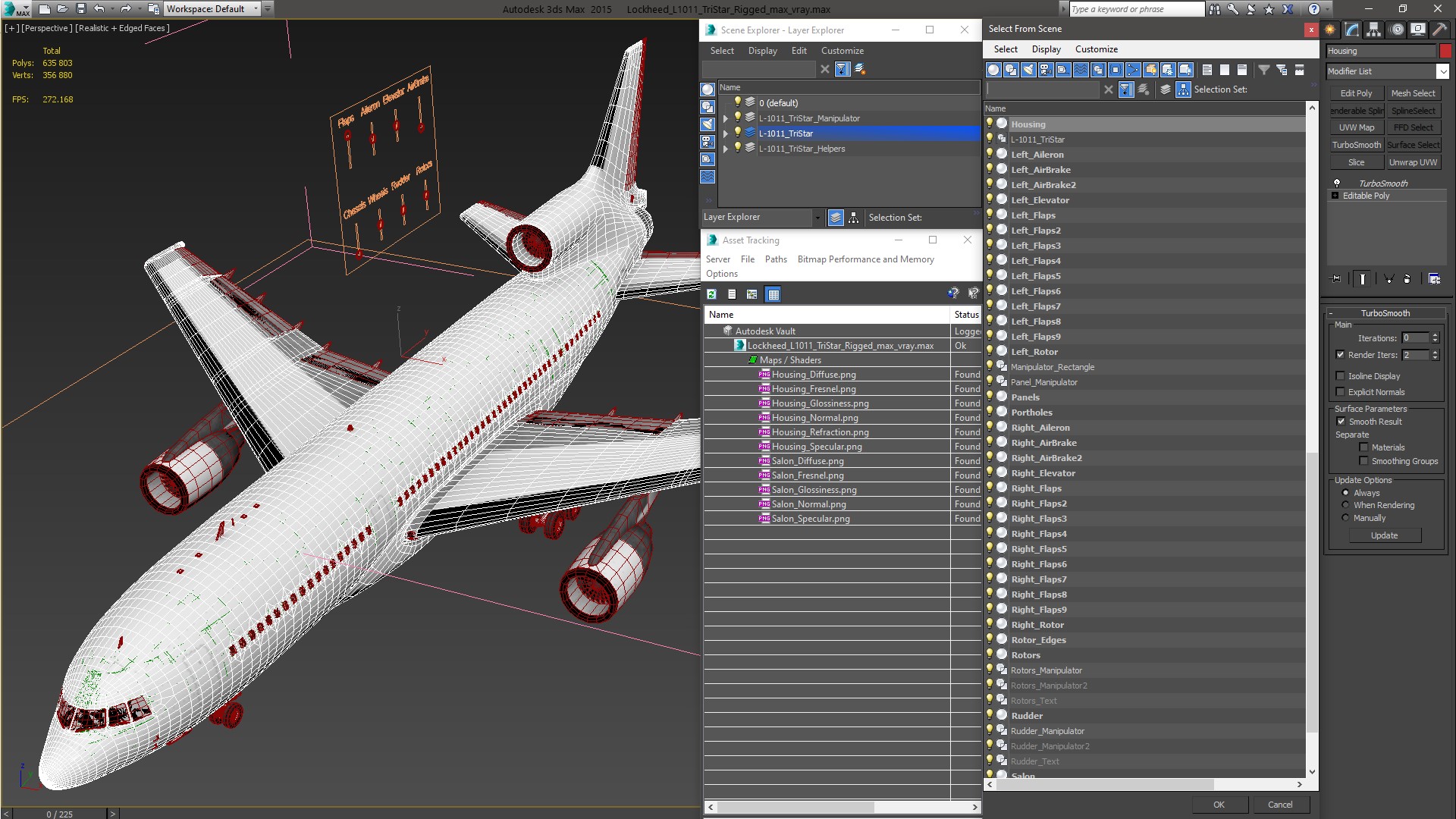The height and width of the screenshot is (819, 1456).
Task: Expand L-1011_TriStar layer
Action: [726, 133]
